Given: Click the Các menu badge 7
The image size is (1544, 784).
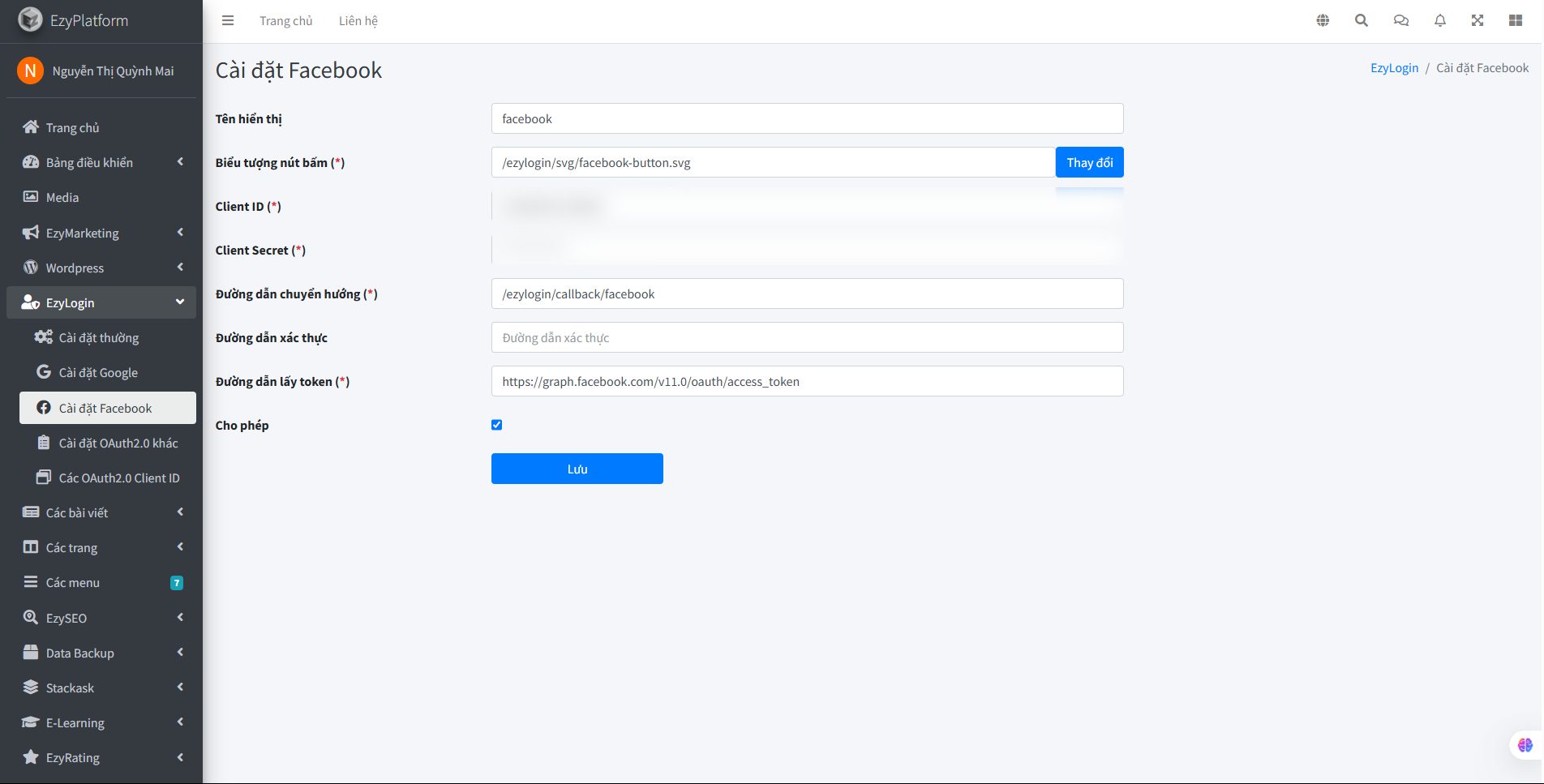Looking at the screenshot, I should 177,582.
